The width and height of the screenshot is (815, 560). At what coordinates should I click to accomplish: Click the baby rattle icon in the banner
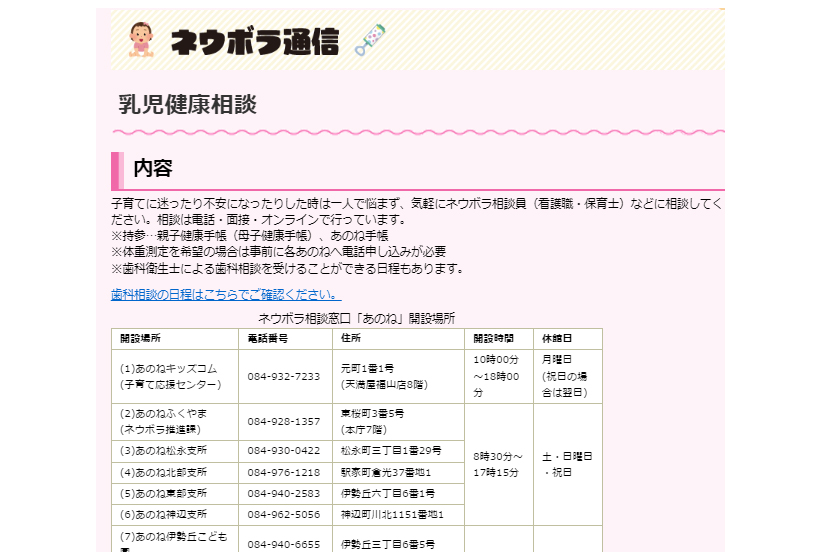[x=369, y=40]
